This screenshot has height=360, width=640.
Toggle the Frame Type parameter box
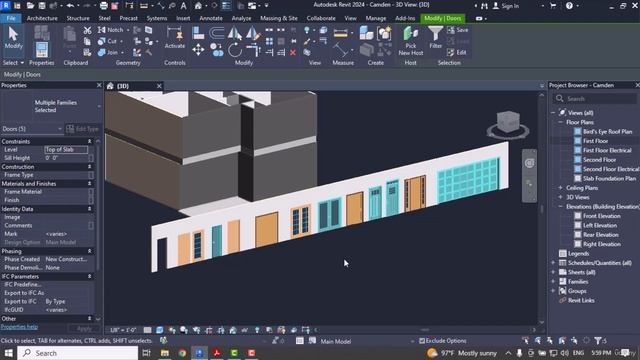[91, 175]
